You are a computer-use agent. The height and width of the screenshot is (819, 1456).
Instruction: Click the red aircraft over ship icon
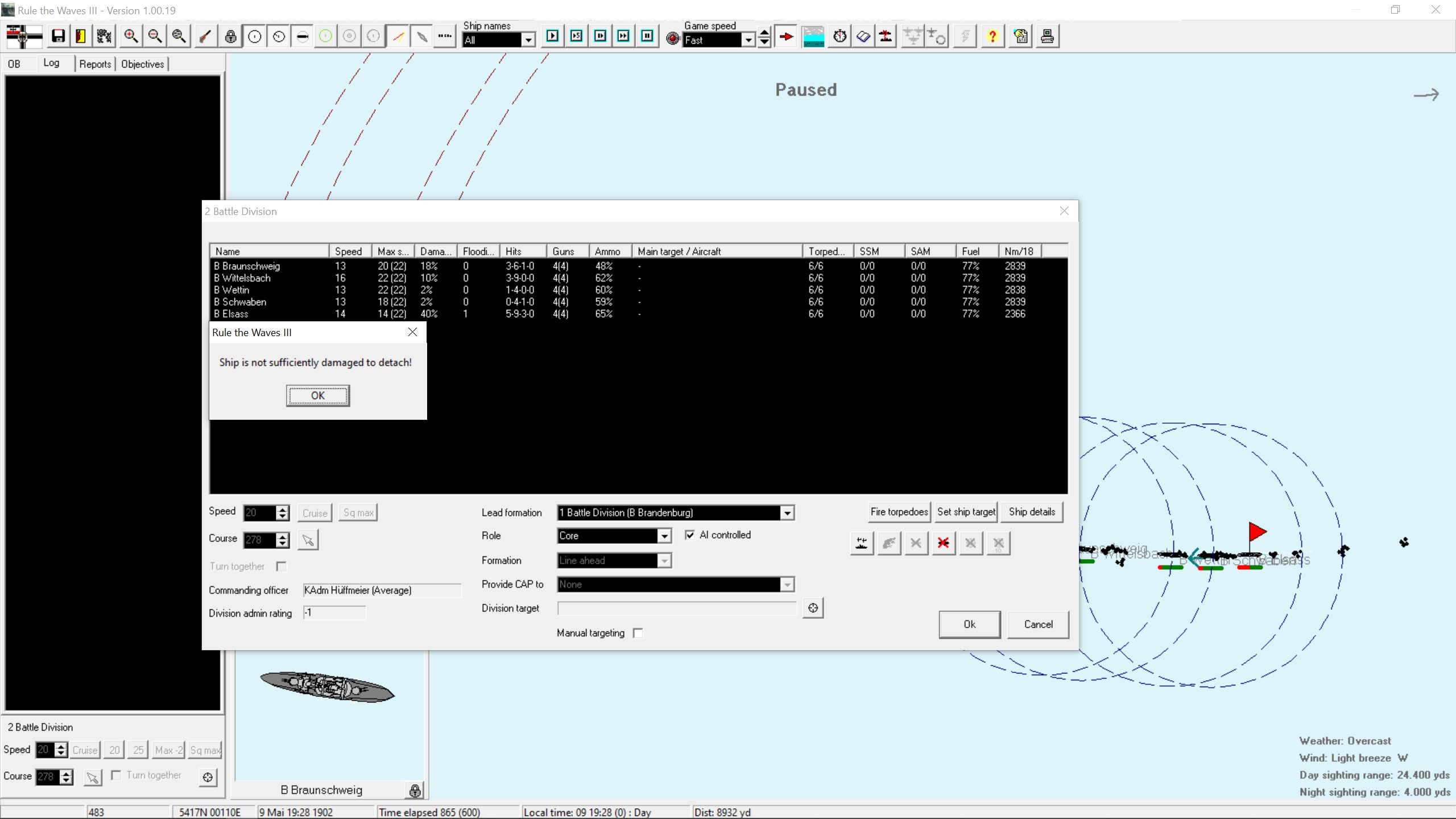click(x=886, y=36)
